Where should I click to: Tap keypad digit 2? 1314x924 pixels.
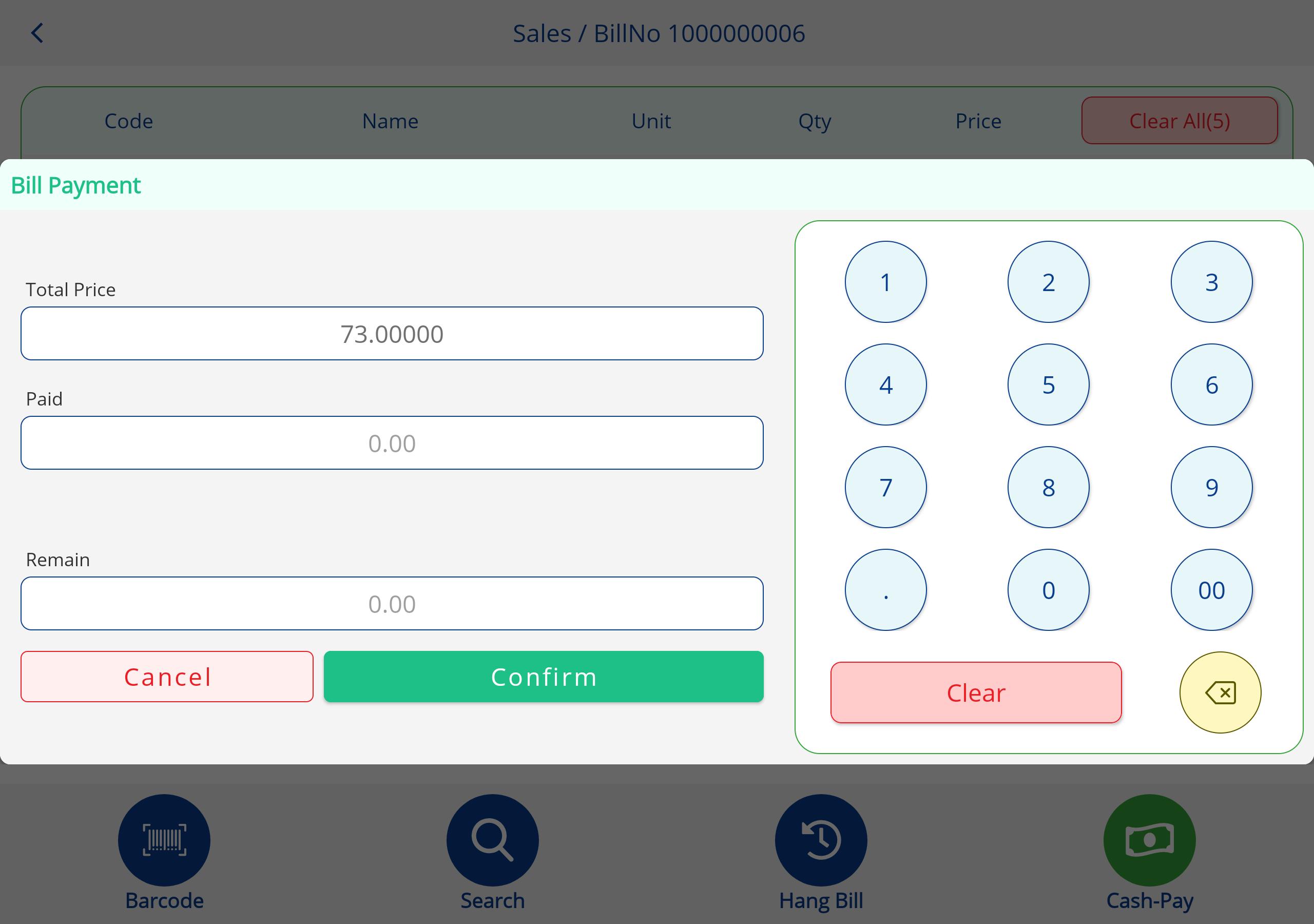[x=1049, y=282]
